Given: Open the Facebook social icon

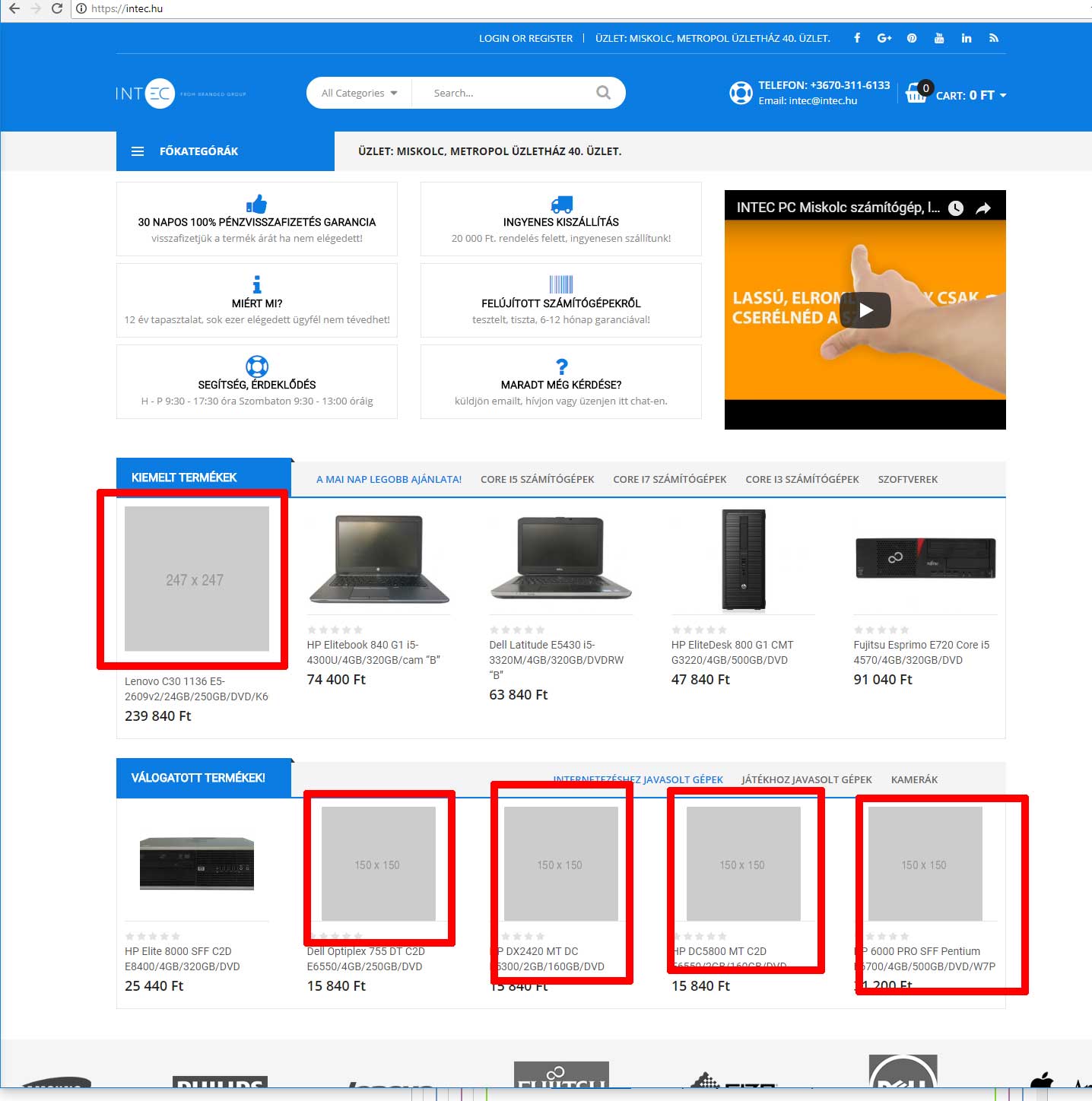Looking at the screenshot, I should (x=857, y=38).
